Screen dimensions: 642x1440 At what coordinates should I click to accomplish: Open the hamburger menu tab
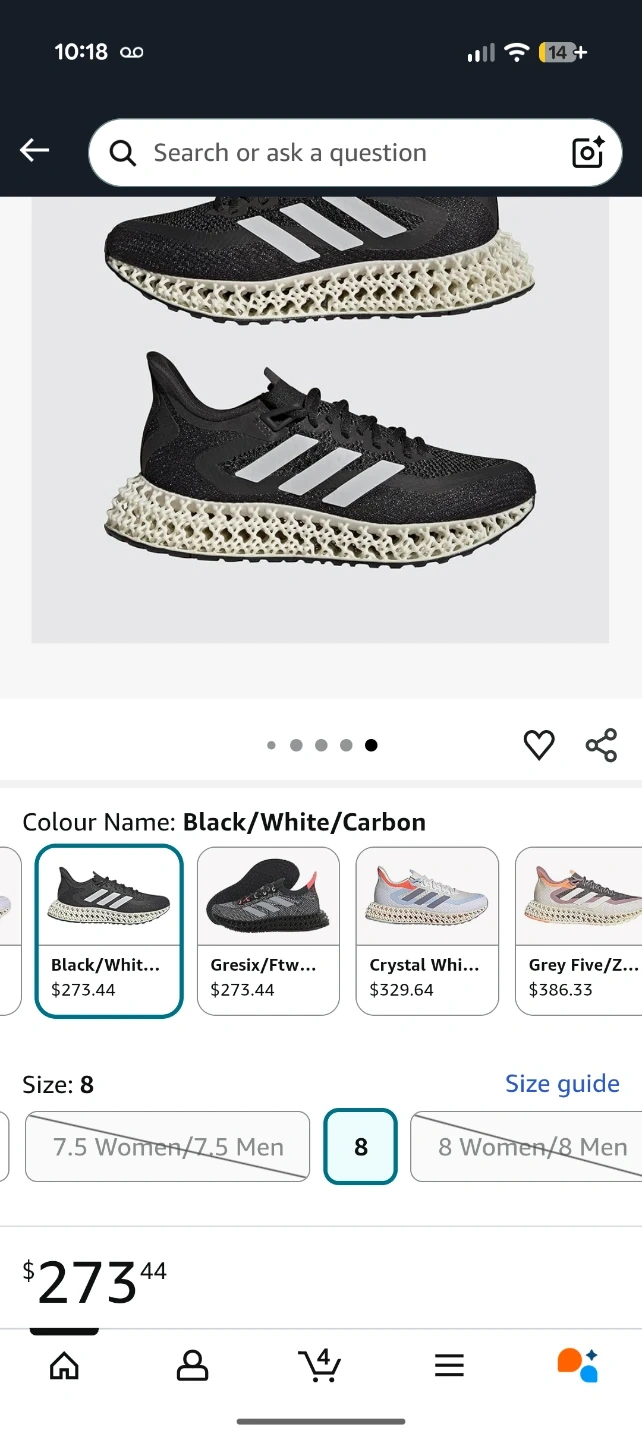pyautogui.click(x=449, y=1365)
